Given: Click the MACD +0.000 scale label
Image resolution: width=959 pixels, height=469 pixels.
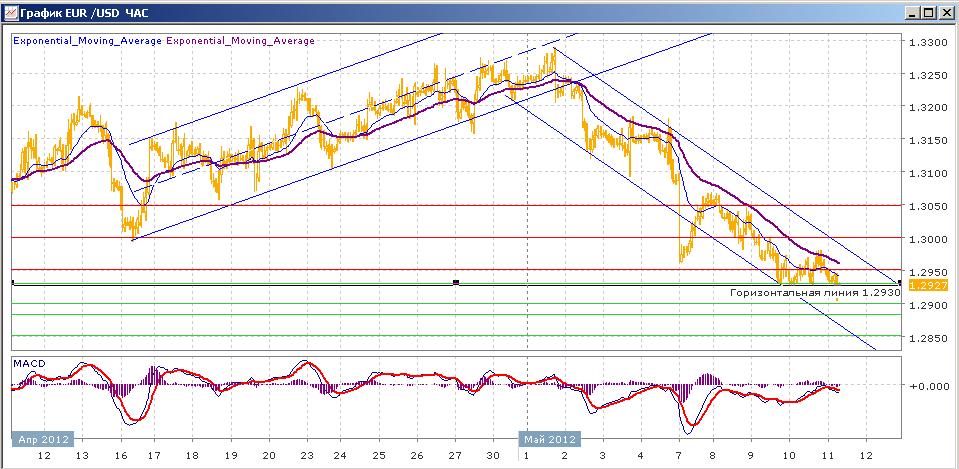Looking at the screenshot, I should point(928,386).
